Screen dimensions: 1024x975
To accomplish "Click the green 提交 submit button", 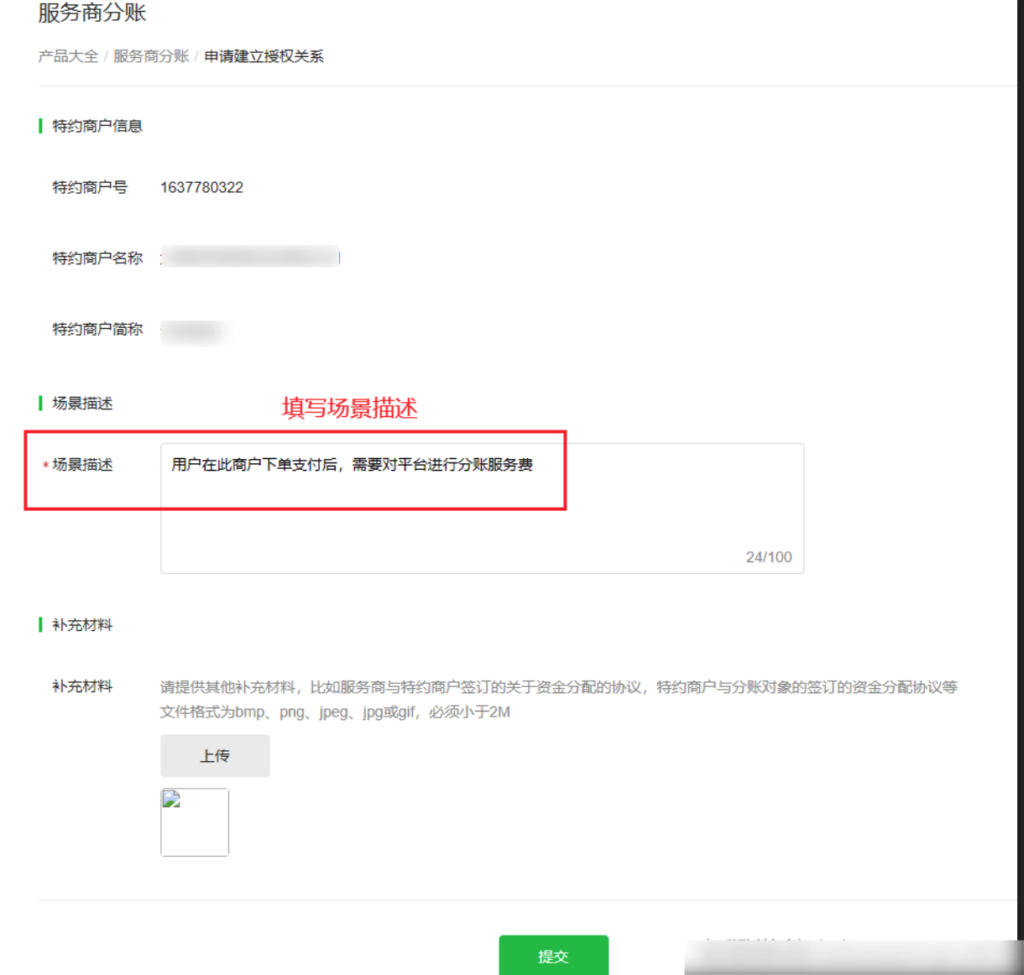I will (555, 955).
